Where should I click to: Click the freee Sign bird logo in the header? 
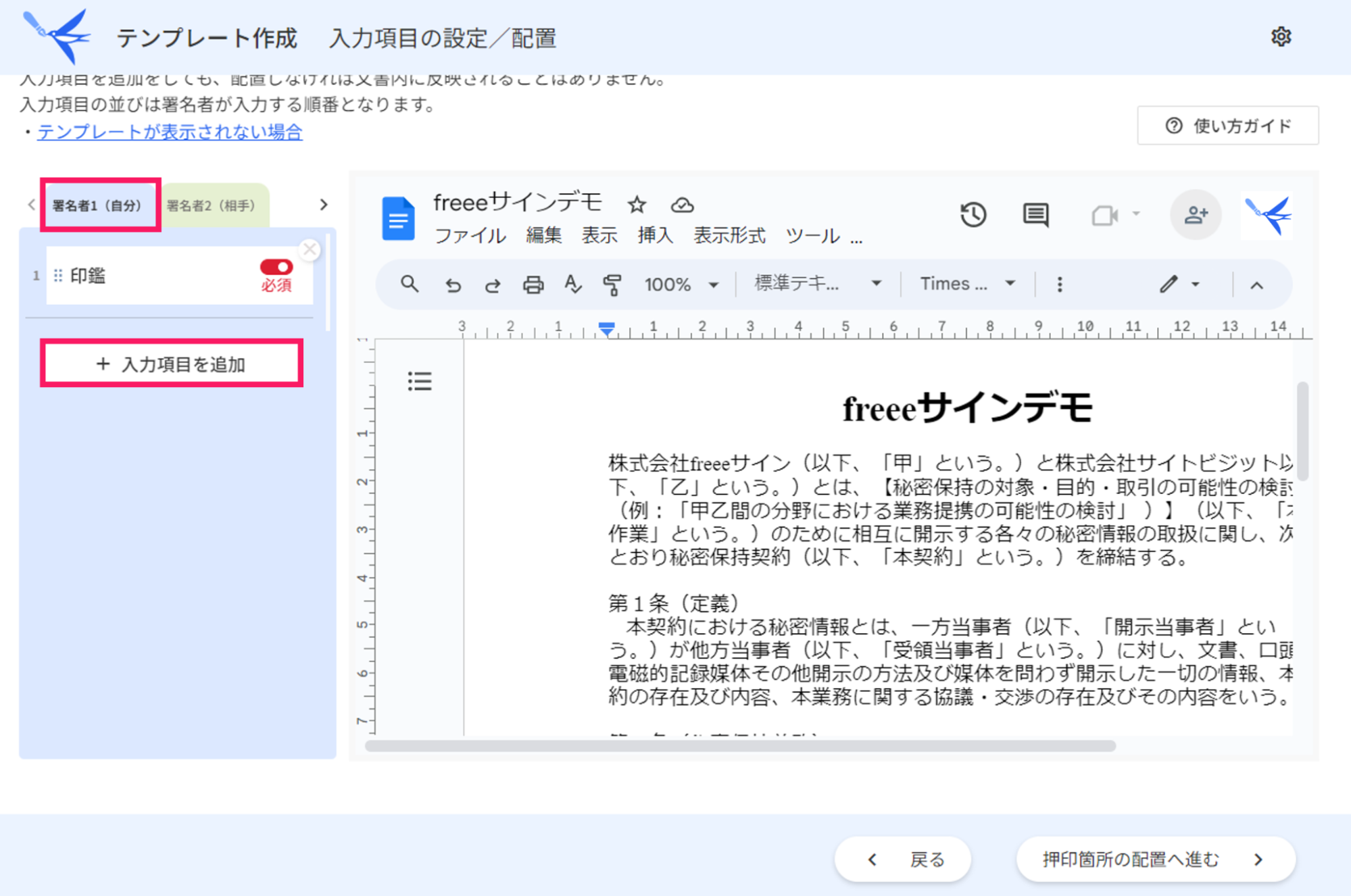click(x=57, y=36)
